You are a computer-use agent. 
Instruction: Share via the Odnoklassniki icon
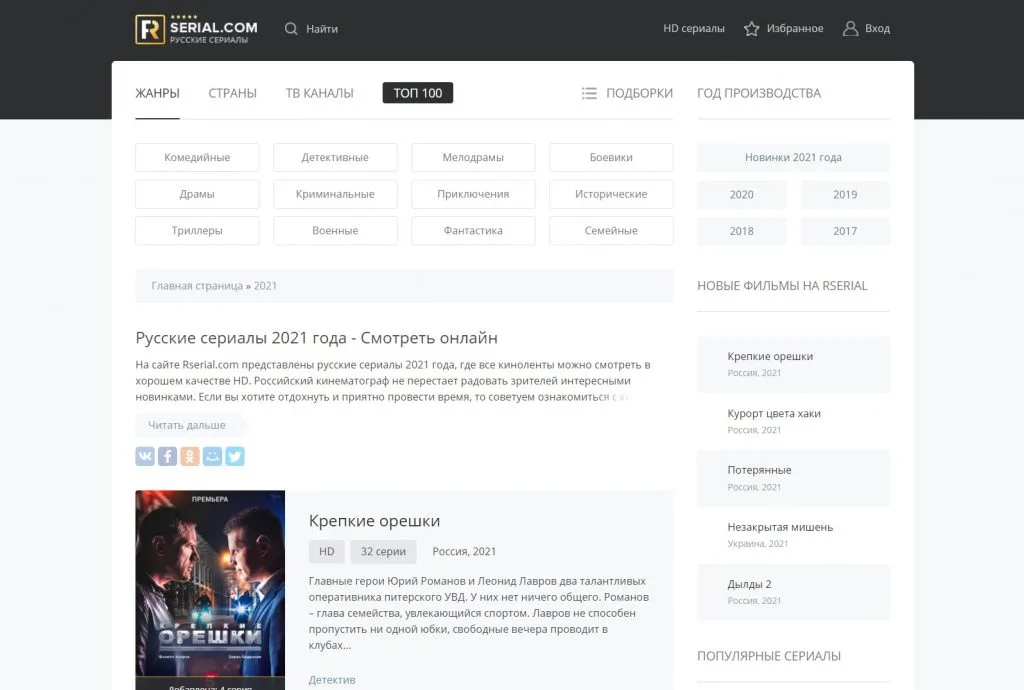coord(190,456)
